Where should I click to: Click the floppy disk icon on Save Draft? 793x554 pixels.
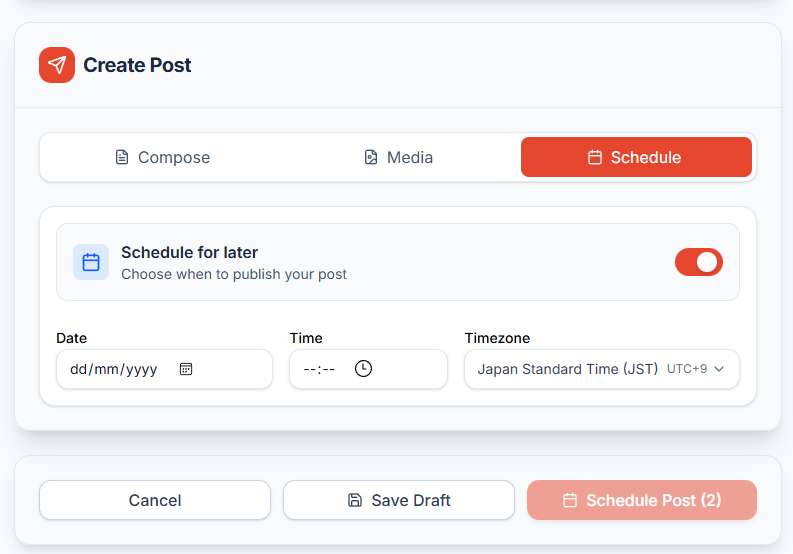(x=355, y=500)
